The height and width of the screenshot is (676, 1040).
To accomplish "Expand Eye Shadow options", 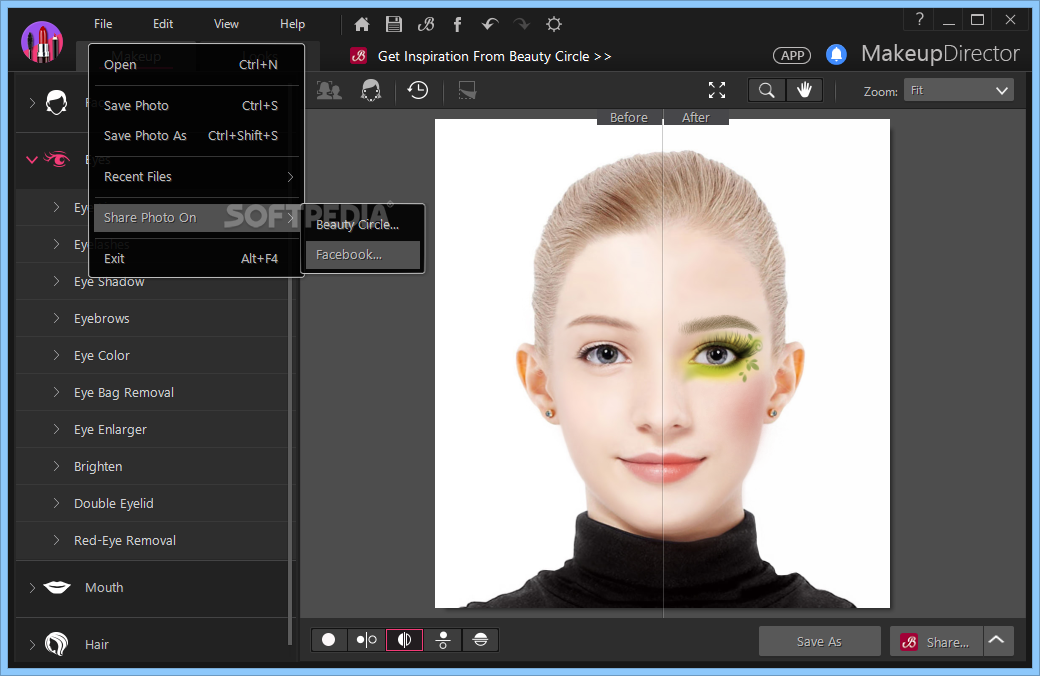I will (x=56, y=281).
